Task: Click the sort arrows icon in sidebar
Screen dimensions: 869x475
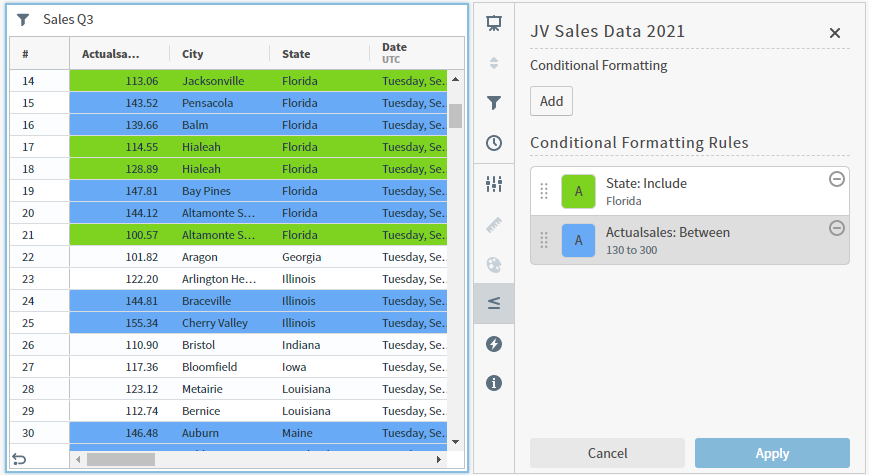Action: tap(494, 63)
